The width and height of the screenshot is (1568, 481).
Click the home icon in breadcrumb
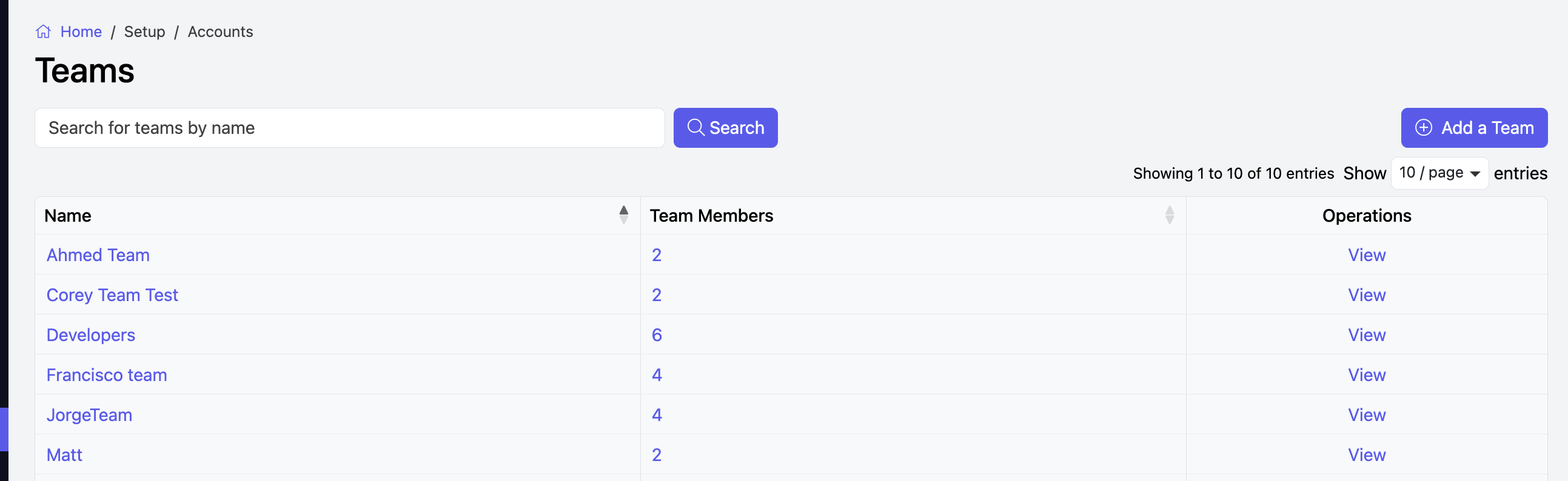[43, 32]
